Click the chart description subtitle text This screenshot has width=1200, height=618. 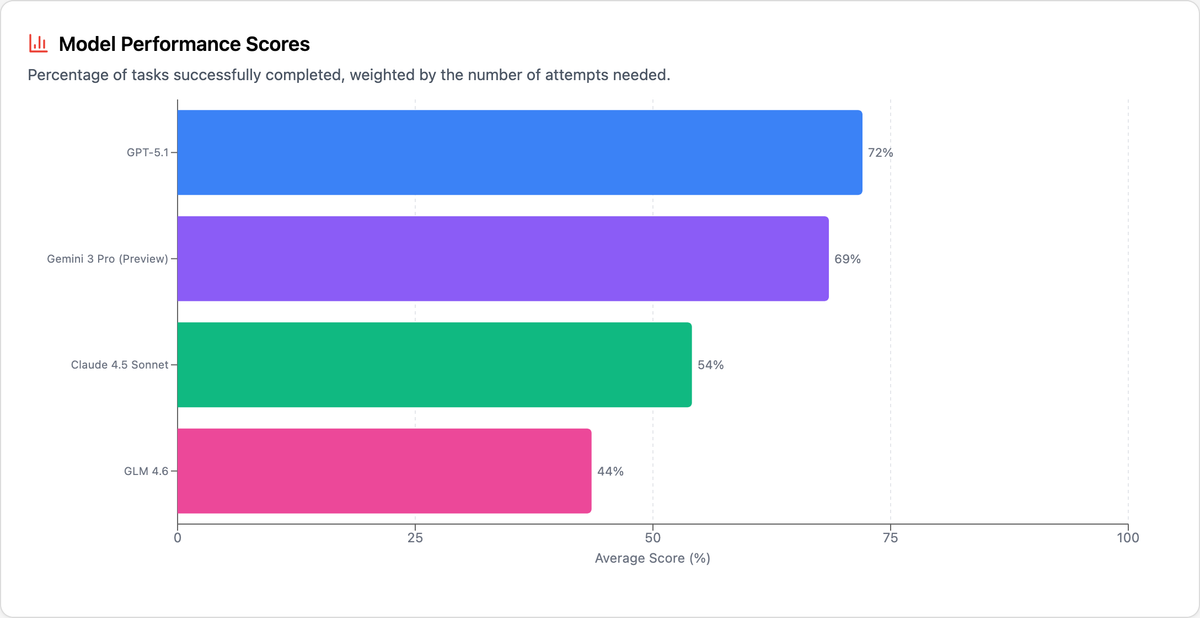click(x=349, y=76)
